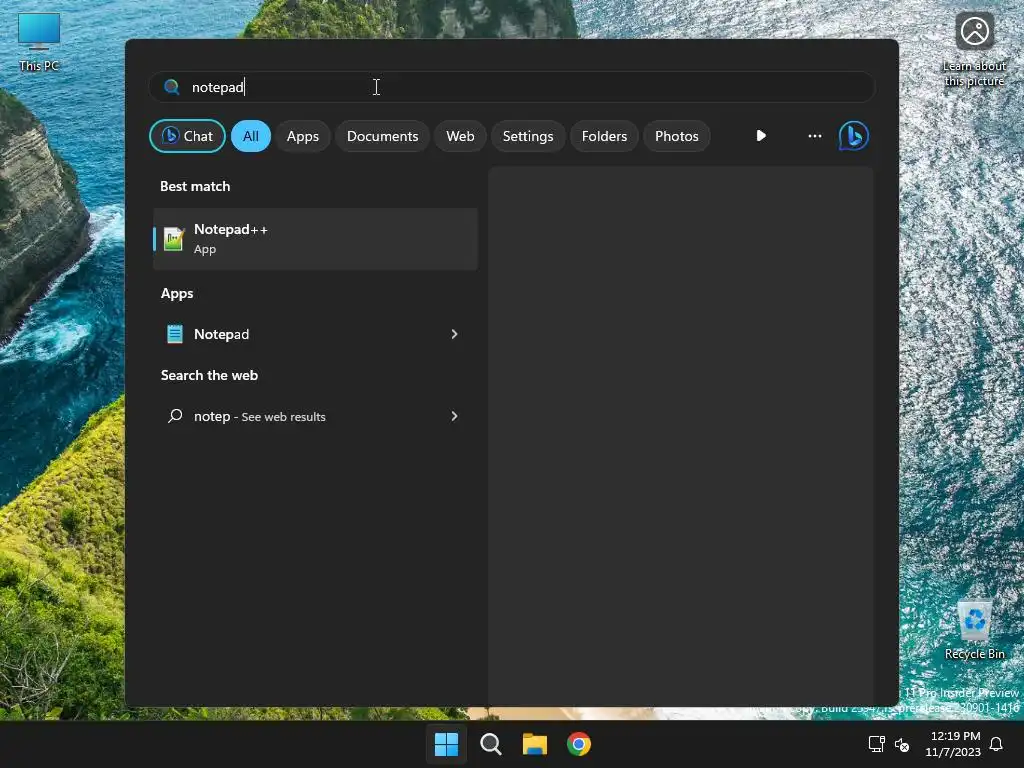Open the ellipsis more options menu
The image size is (1024, 768).
[814, 136]
